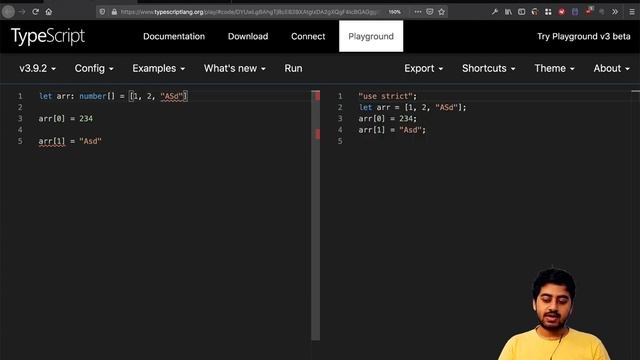Click "use strict"; in the output panel
Image resolution: width=640 pixels, height=360 pixels.
388,96
